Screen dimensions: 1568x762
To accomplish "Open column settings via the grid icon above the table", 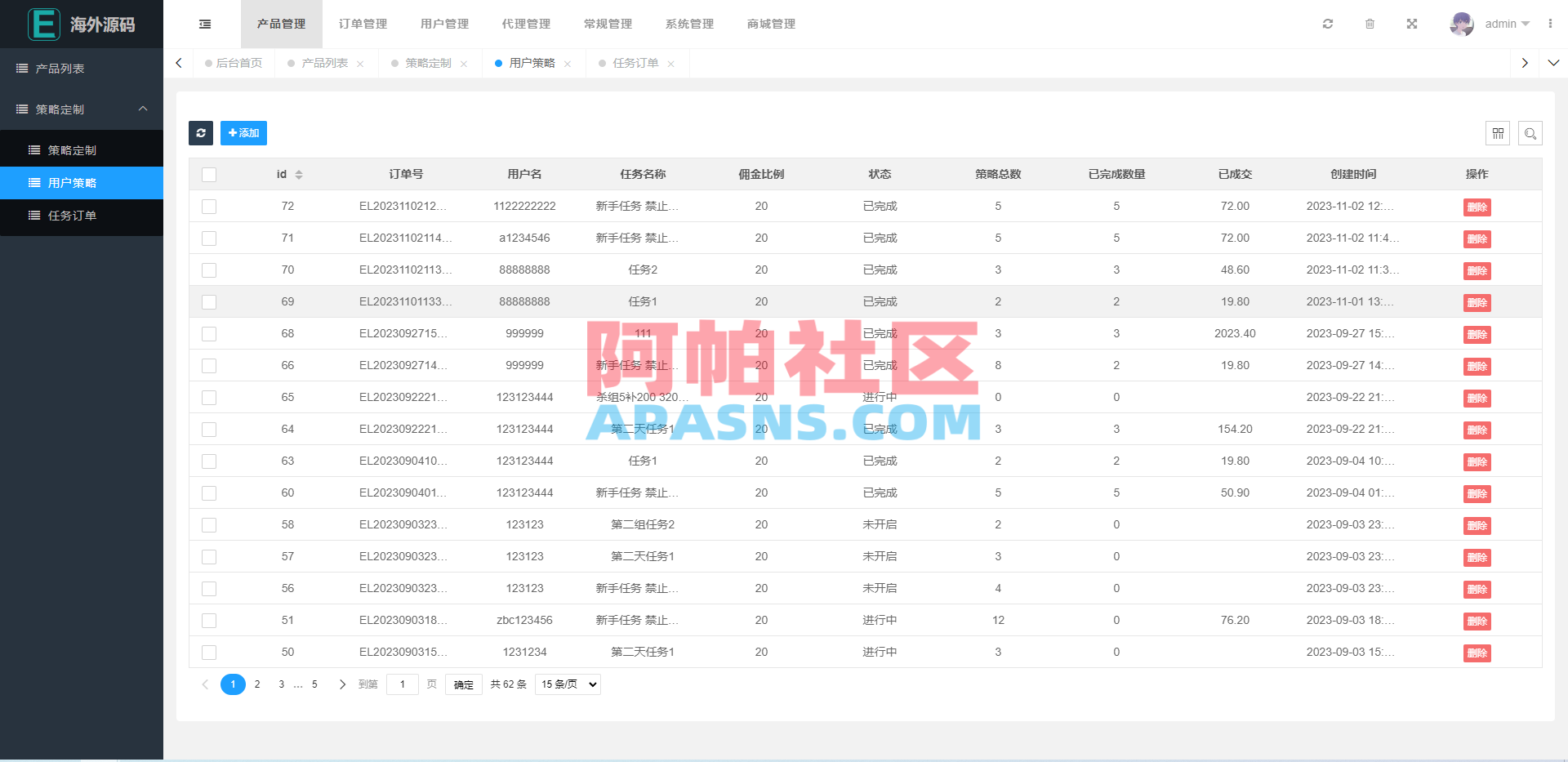I will pos(1499,133).
